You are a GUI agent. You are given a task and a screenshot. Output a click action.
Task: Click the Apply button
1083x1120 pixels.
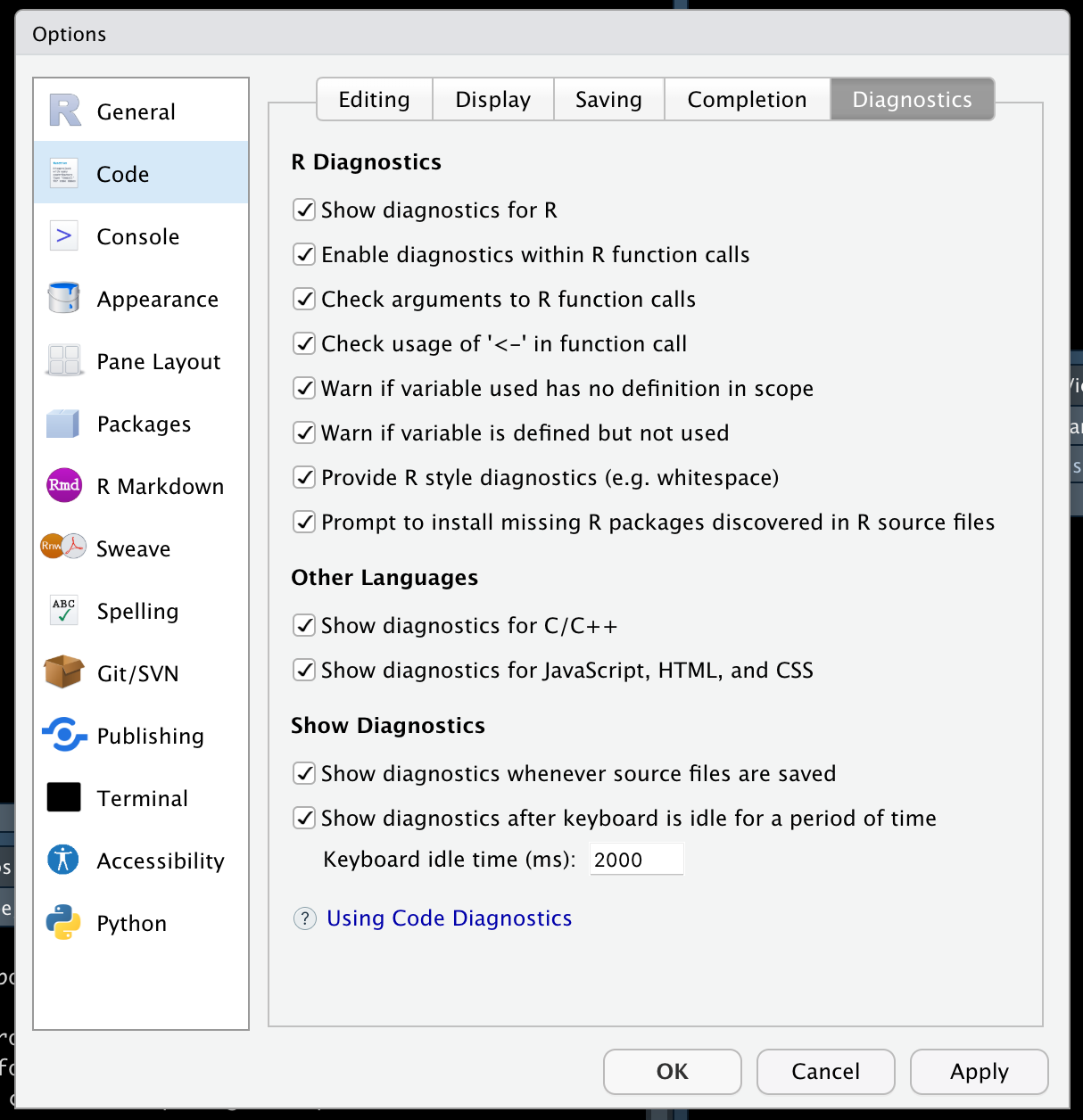979,1072
